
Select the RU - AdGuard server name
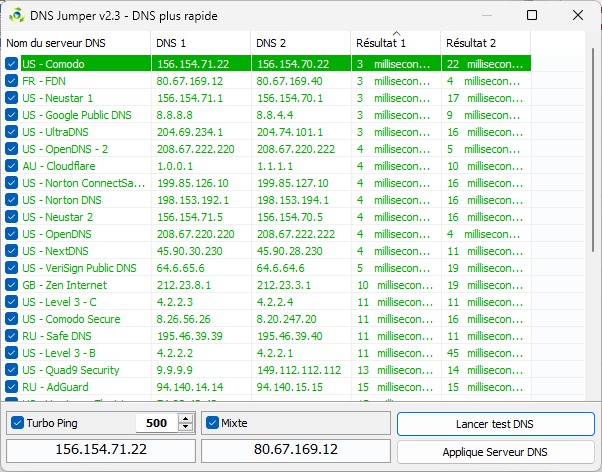[x=55, y=387]
